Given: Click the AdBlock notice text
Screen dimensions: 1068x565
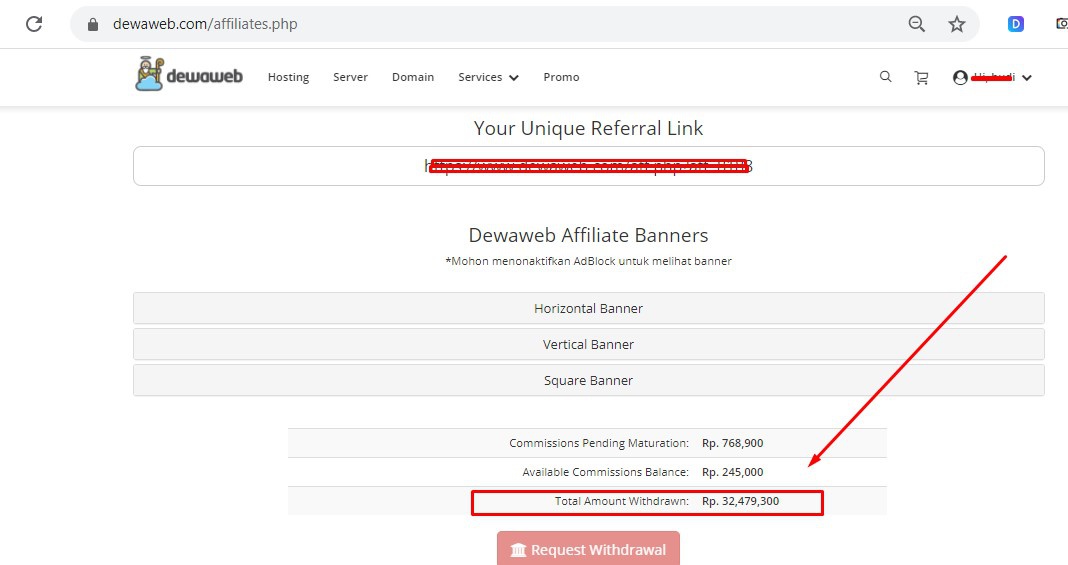Looking at the screenshot, I should coord(588,261).
